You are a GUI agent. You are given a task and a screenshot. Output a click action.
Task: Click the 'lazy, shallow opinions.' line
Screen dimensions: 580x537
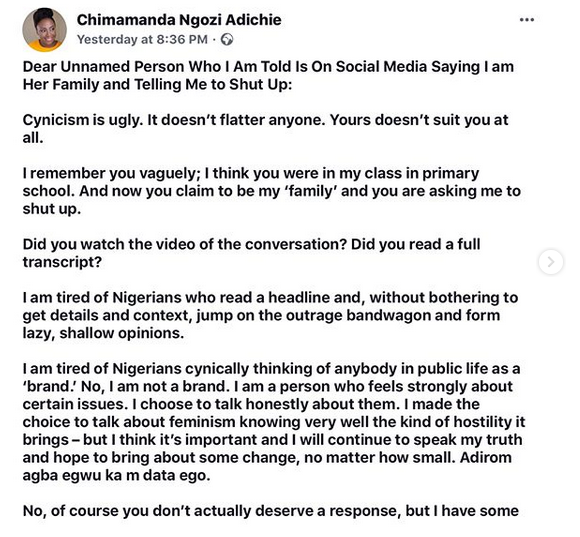coord(103,333)
